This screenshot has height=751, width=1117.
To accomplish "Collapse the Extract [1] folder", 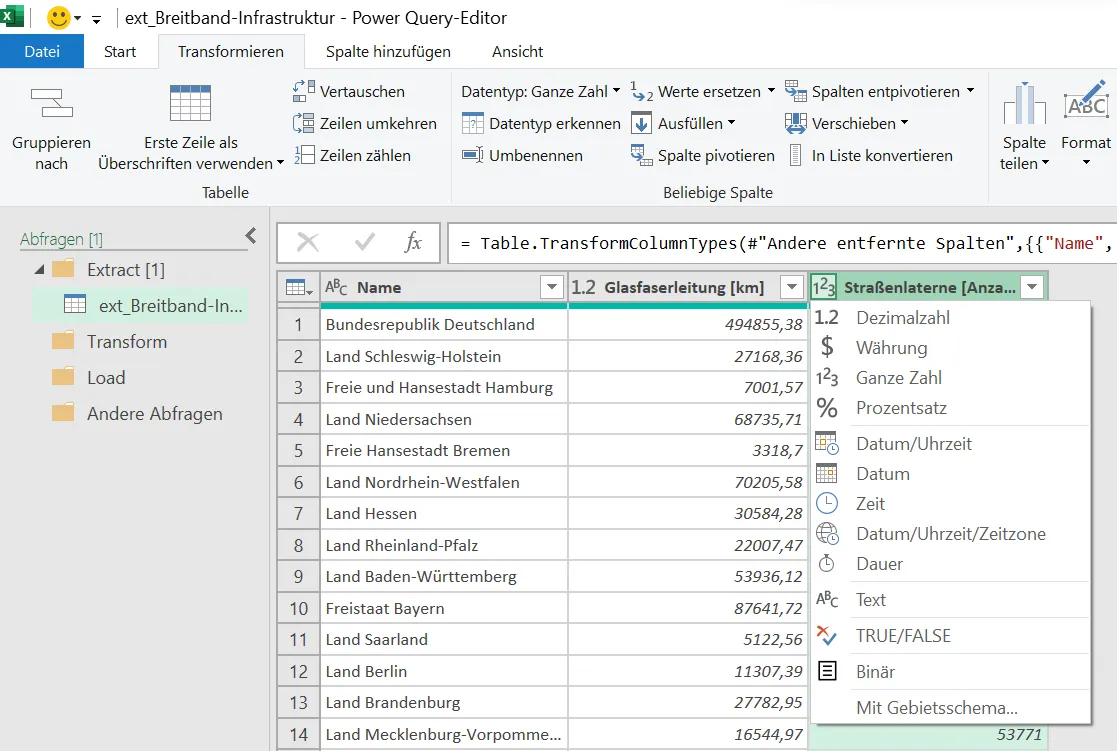I will click(x=39, y=269).
